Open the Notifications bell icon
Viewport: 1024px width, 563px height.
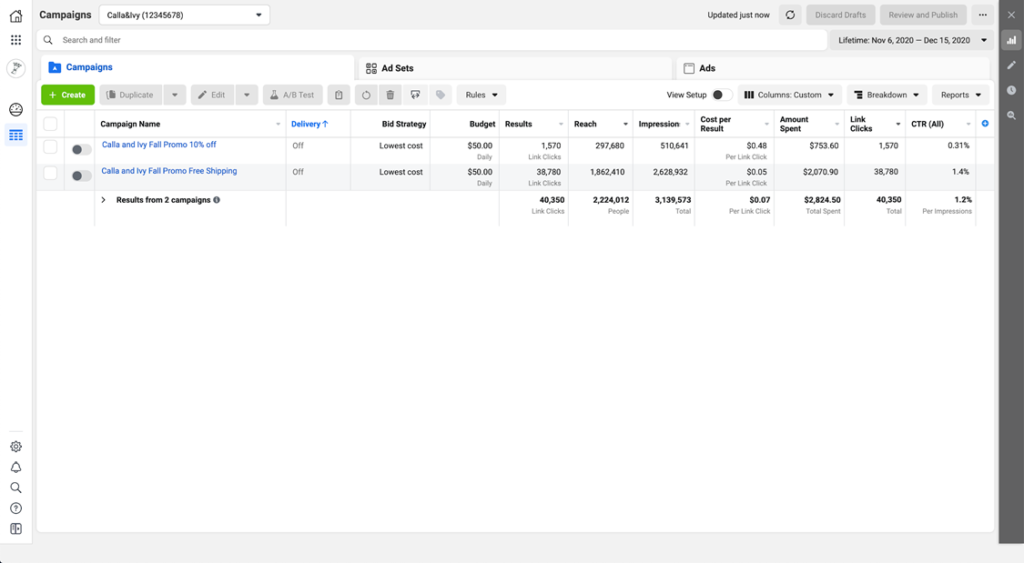(16, 468)
